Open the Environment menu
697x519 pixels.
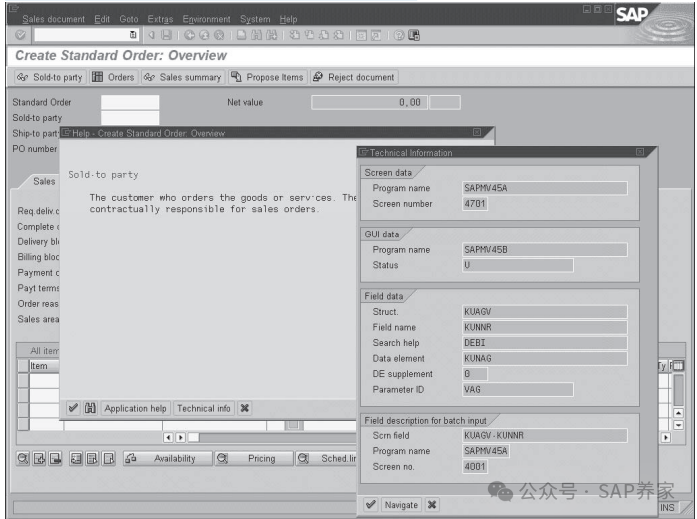[x=206, y=19]
